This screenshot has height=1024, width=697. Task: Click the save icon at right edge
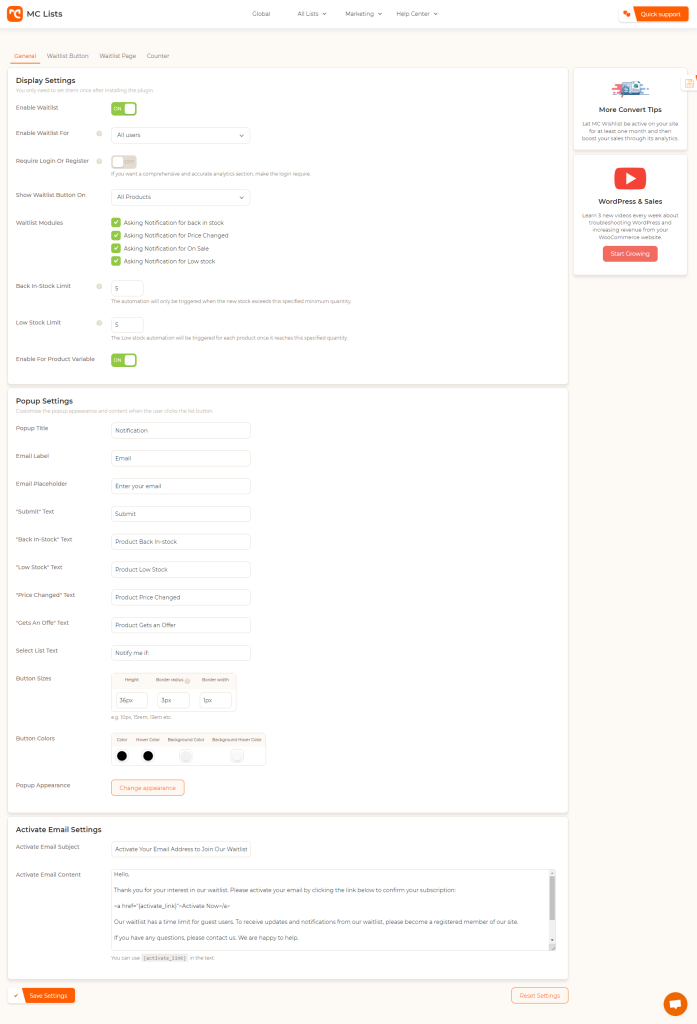(x=689, y=83)
